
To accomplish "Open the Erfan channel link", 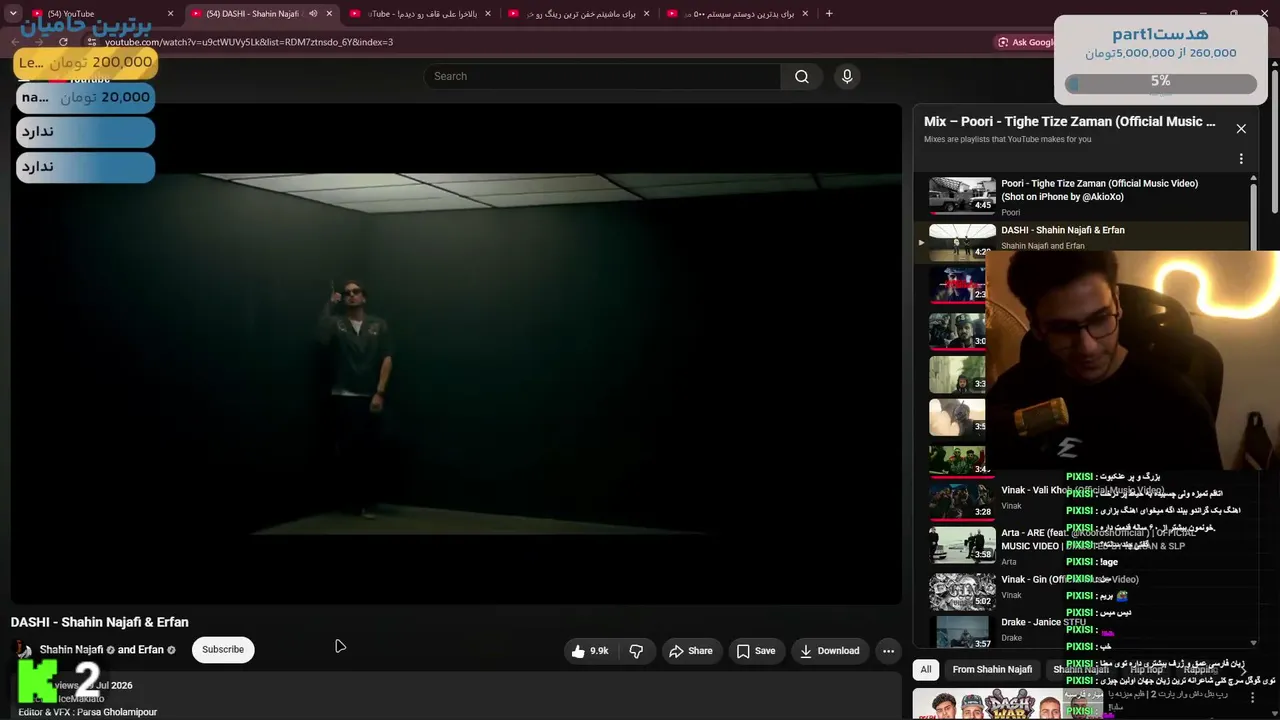I will pyautogui.click(x=150, y=650).
